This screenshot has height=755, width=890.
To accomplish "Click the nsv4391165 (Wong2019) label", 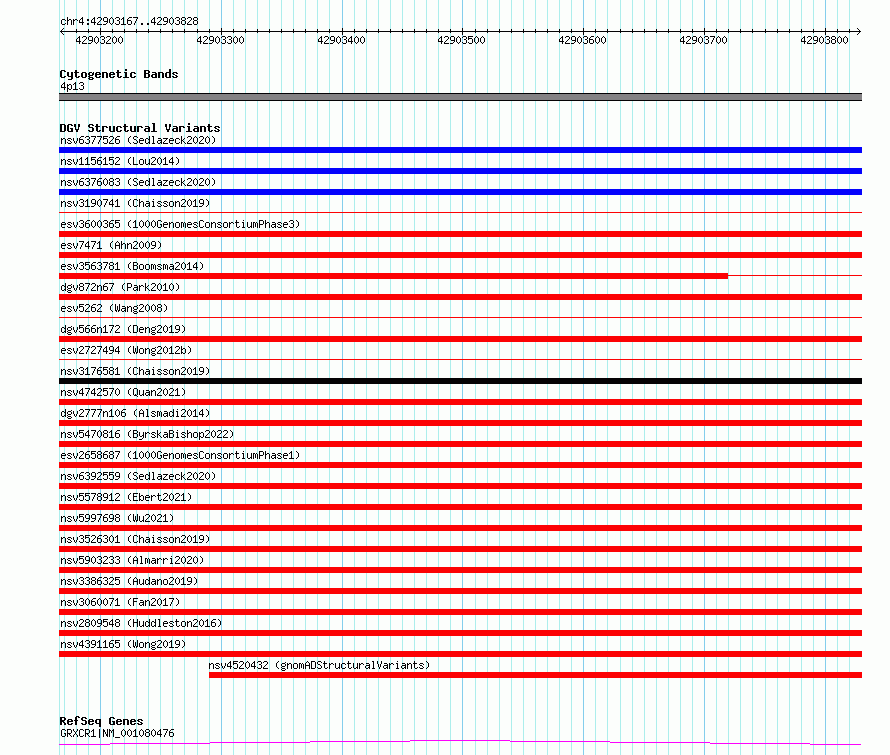I will click(x=123, y=644).
